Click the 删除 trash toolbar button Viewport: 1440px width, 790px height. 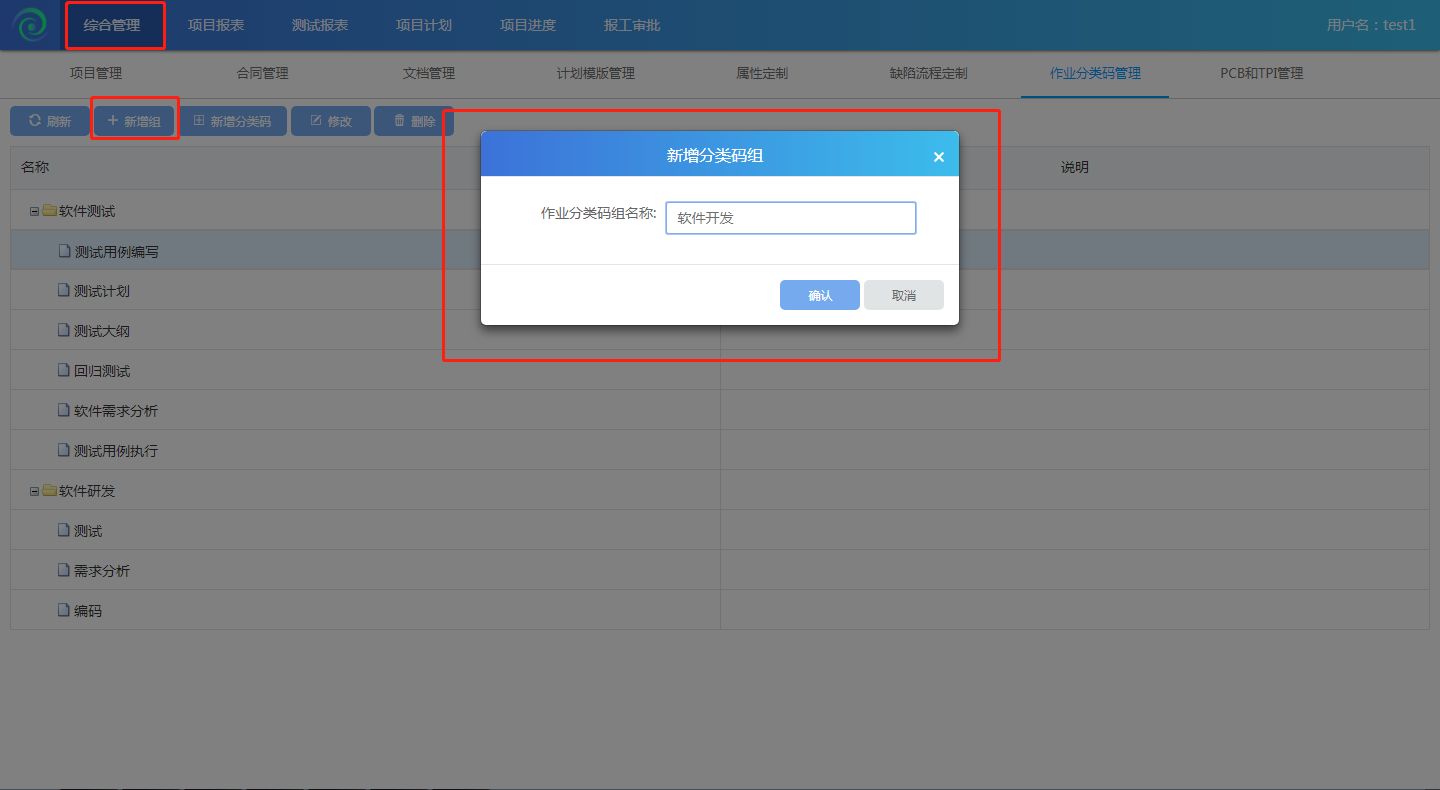point(413,121)
